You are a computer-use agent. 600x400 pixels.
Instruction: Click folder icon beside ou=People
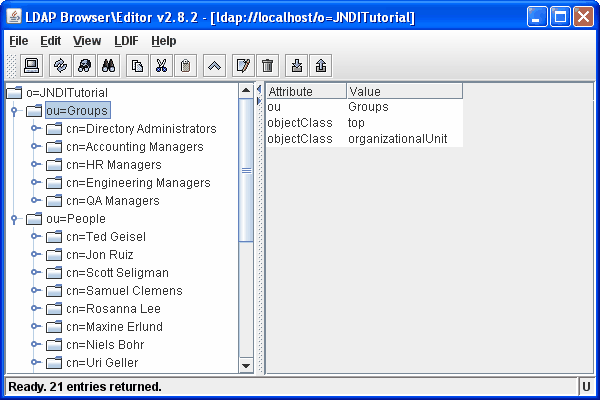34,219
